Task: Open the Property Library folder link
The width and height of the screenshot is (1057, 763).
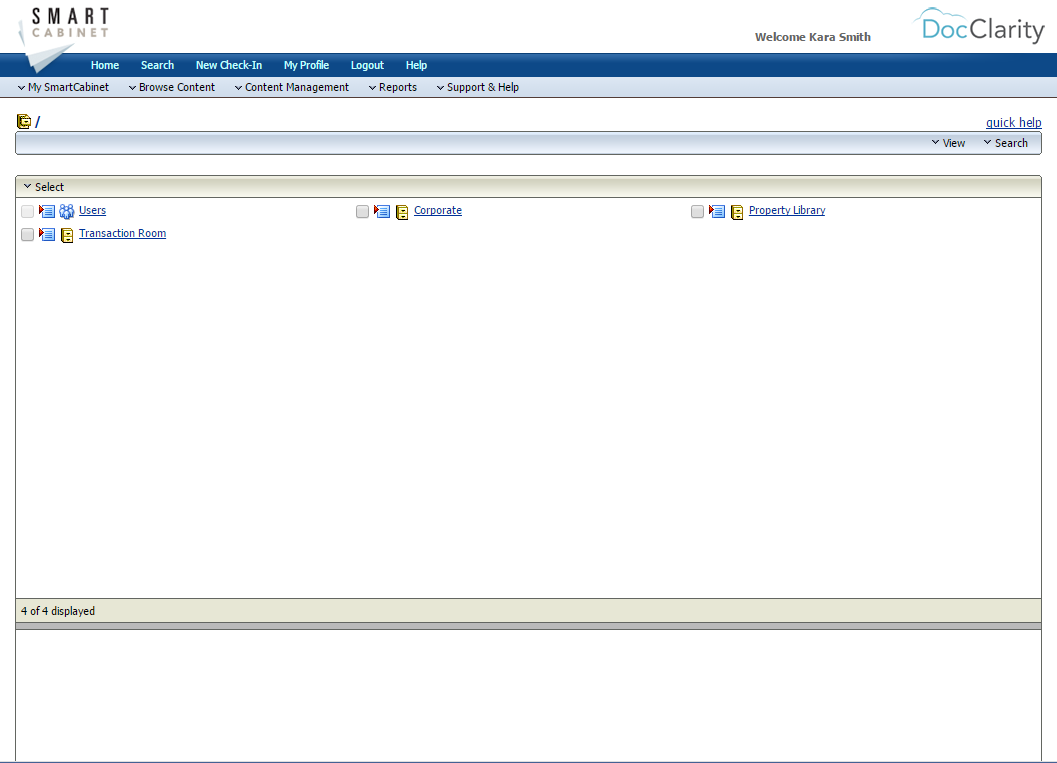Action: tap(786, 210)
